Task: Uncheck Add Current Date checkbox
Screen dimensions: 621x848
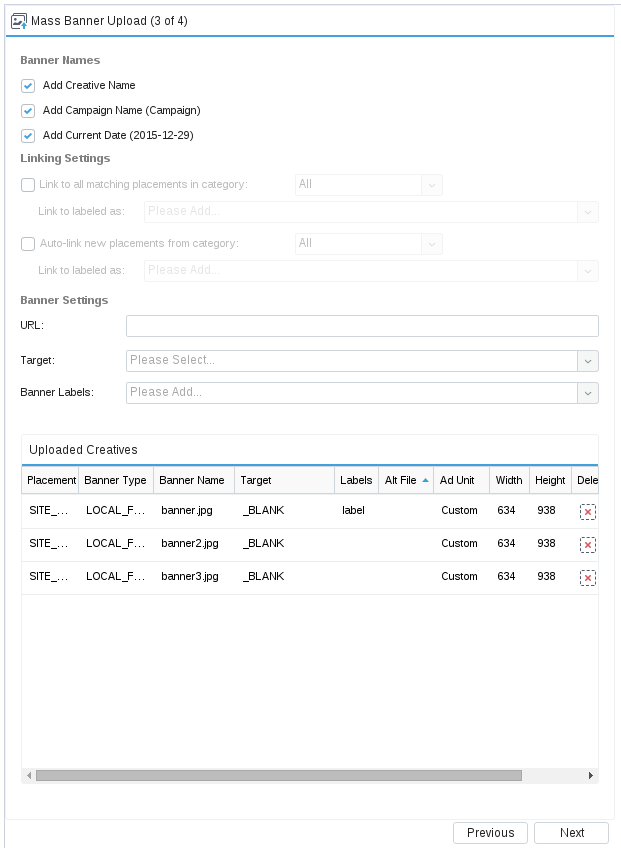Action: pyautogui.click(x=28, y=135)
